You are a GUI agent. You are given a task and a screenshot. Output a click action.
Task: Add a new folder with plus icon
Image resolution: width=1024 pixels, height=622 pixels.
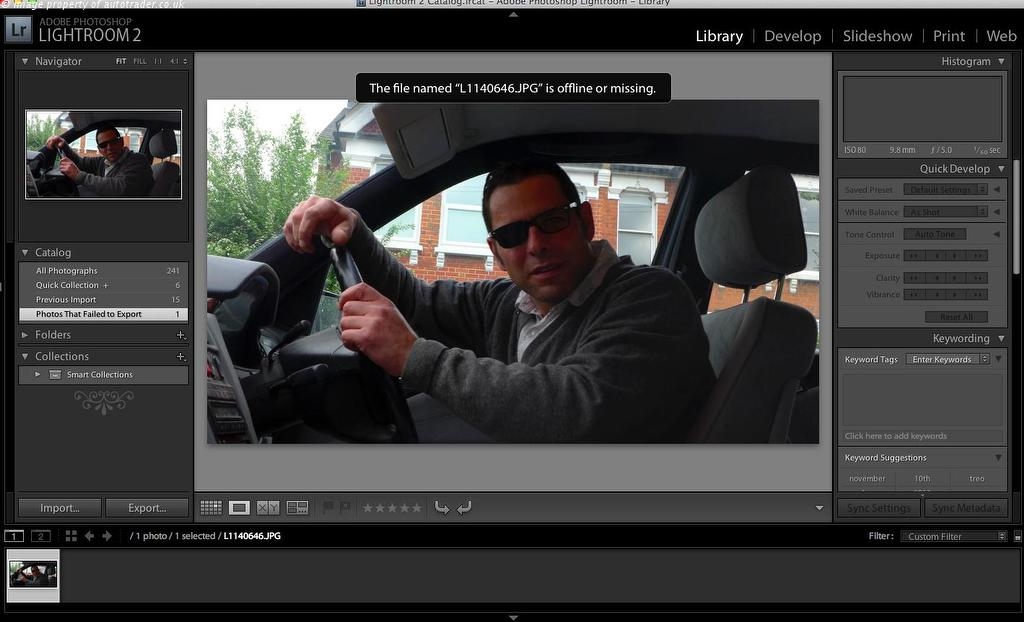coord(181,335)
